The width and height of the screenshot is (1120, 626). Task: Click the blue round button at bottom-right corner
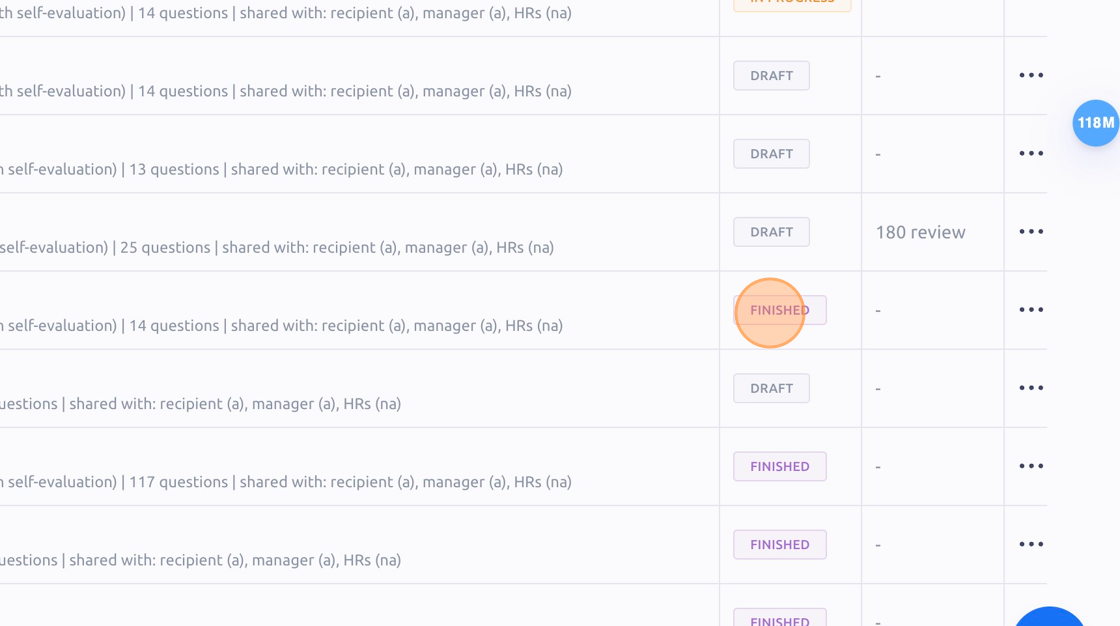pos(1049,617)
